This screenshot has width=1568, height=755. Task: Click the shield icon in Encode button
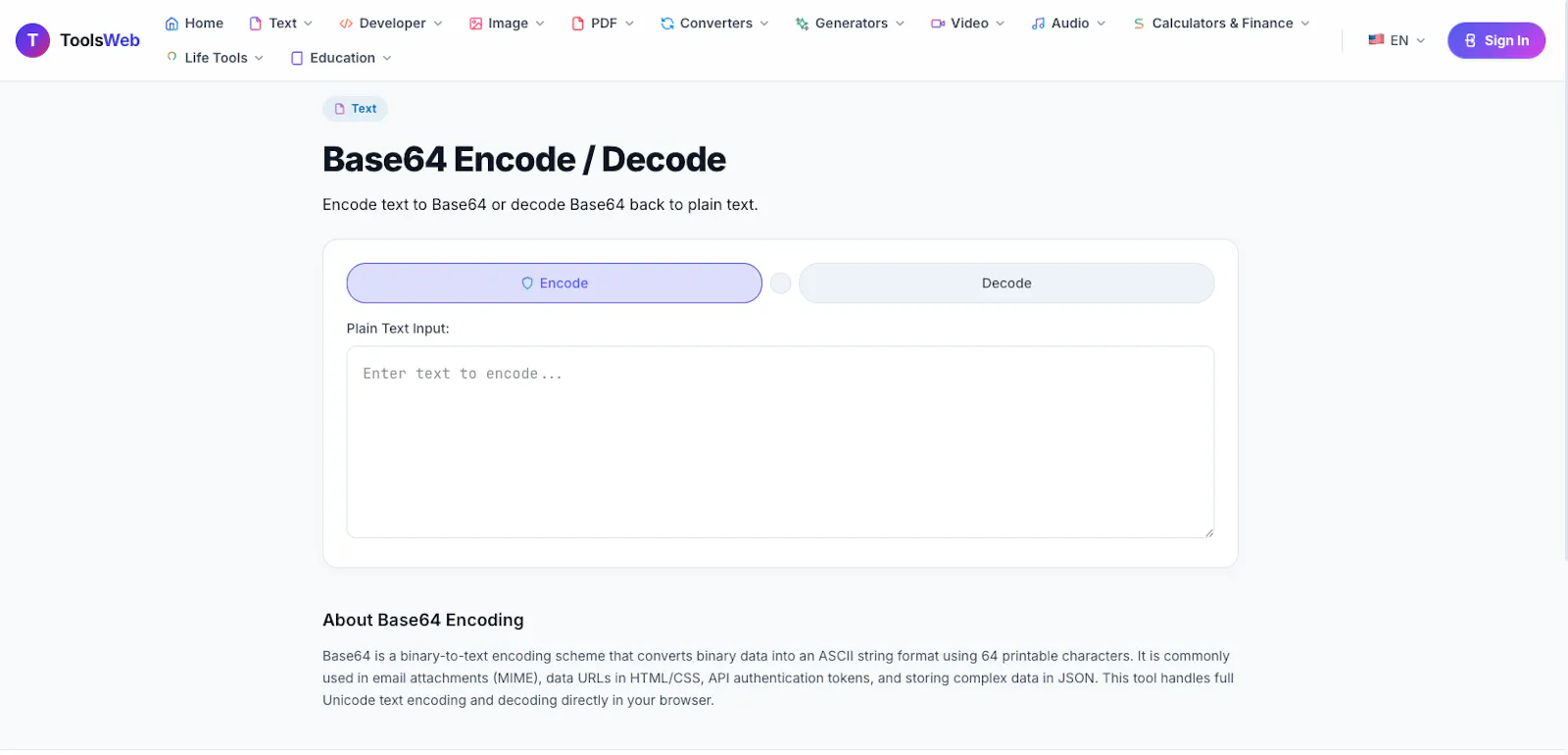tap(527, 283)
